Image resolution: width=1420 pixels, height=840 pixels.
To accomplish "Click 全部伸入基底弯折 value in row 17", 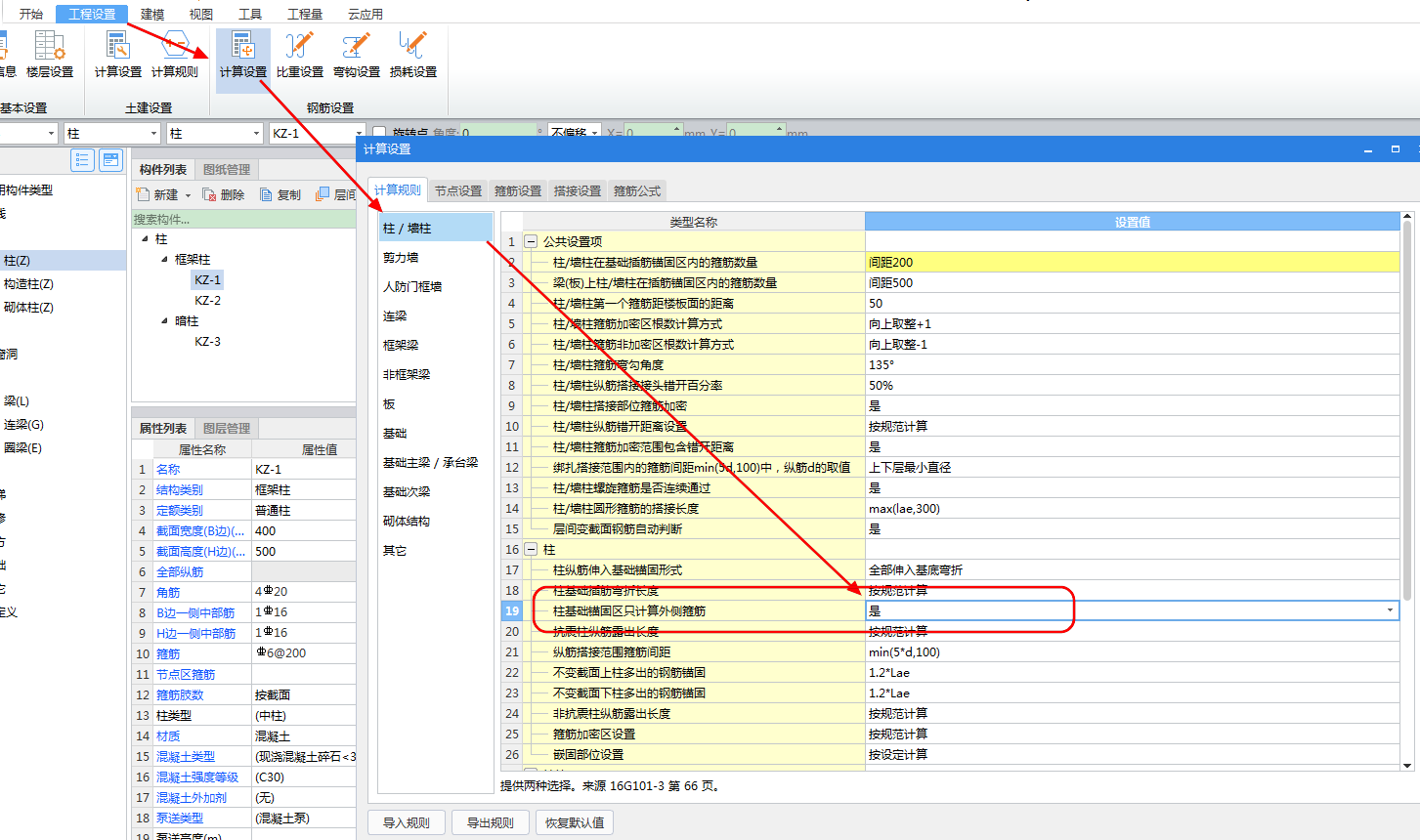I will 1132,569.
